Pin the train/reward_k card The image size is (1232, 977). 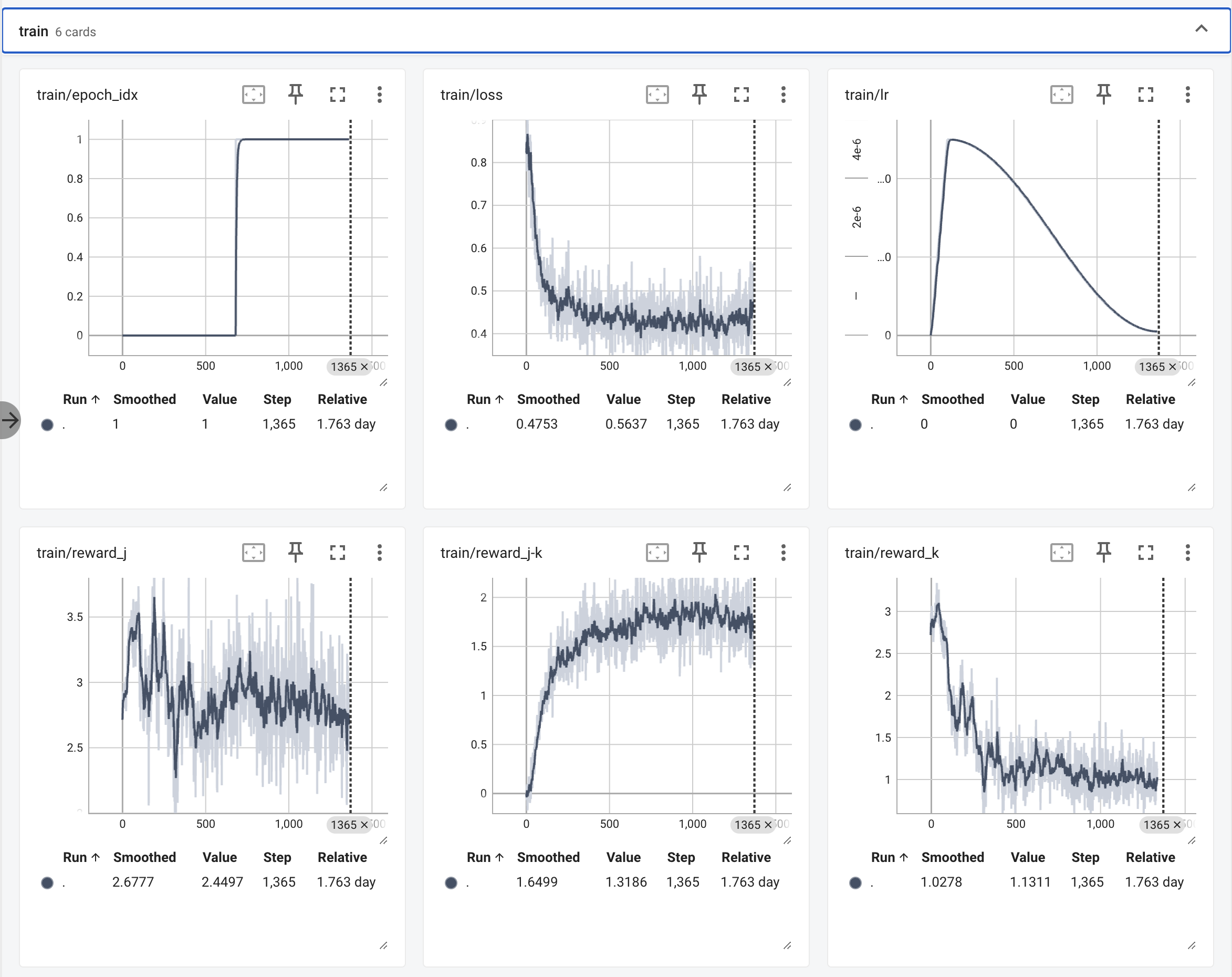coord(1103,552)
